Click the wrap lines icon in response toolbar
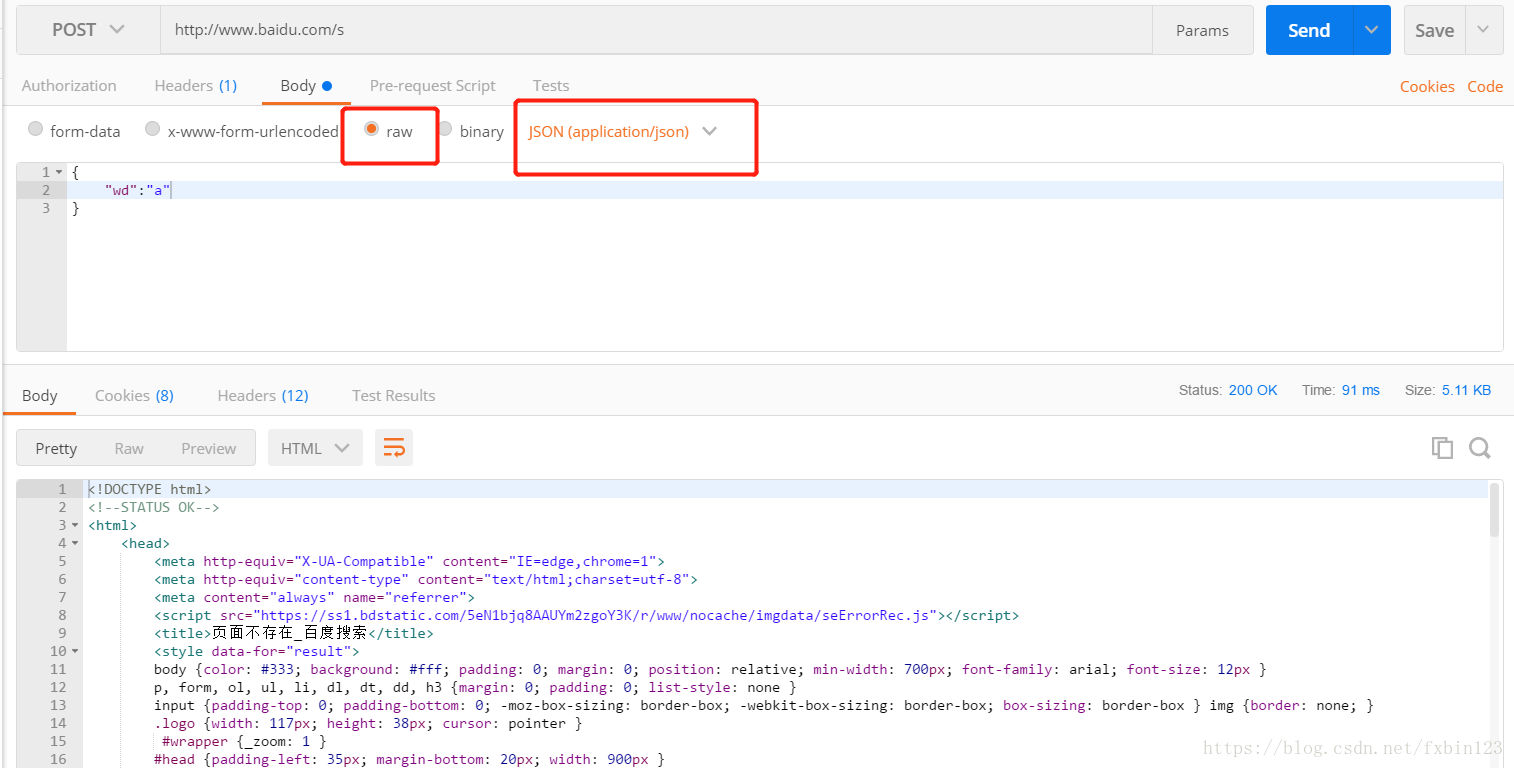1514x768 pixels. 394,448
